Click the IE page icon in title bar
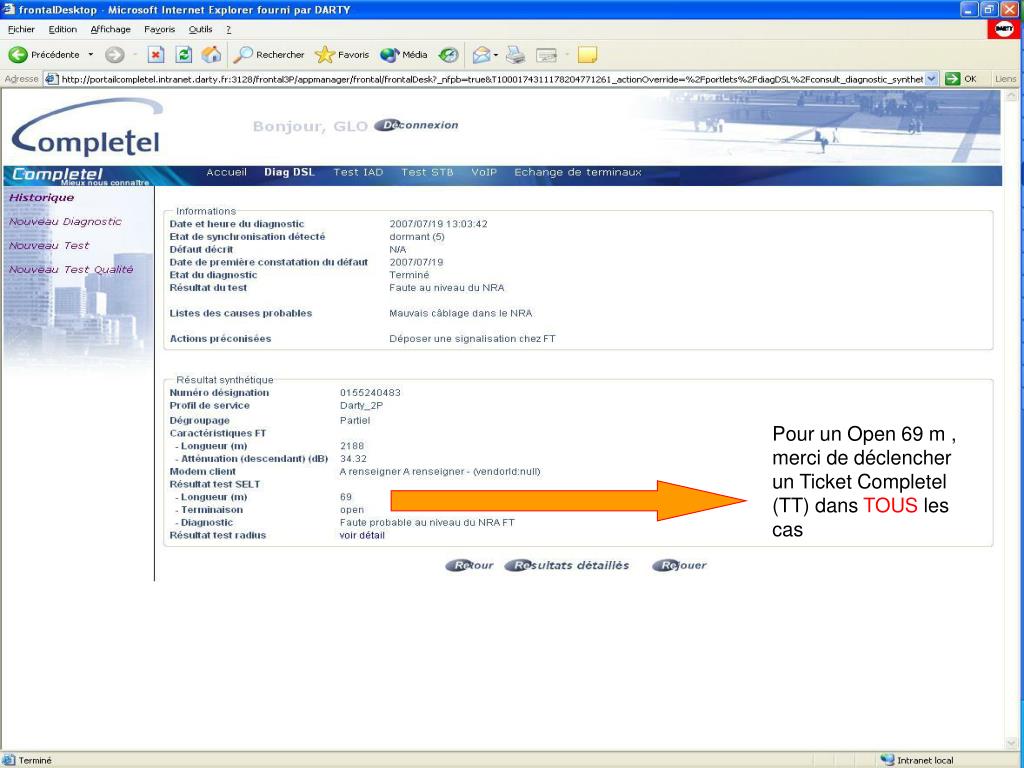 point(8,9)
